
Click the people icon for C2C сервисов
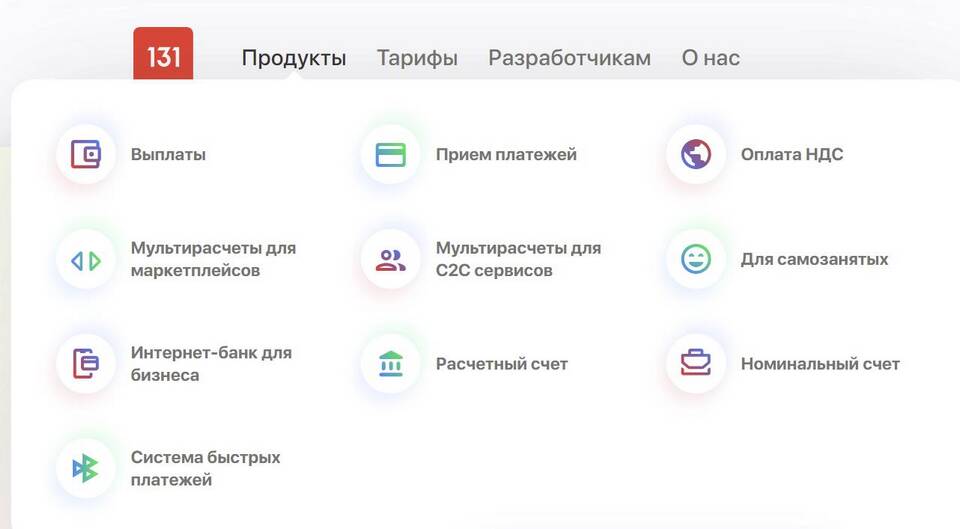pos(390,260)
